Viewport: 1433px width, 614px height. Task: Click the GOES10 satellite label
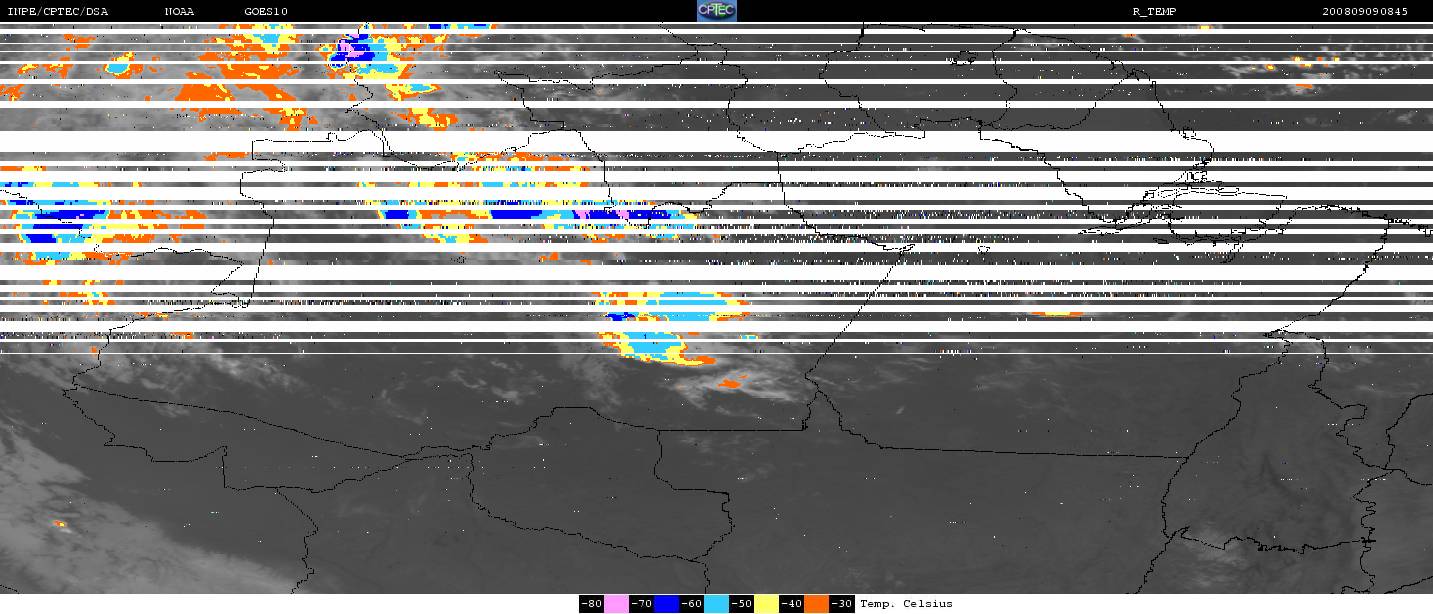(265, 12)
